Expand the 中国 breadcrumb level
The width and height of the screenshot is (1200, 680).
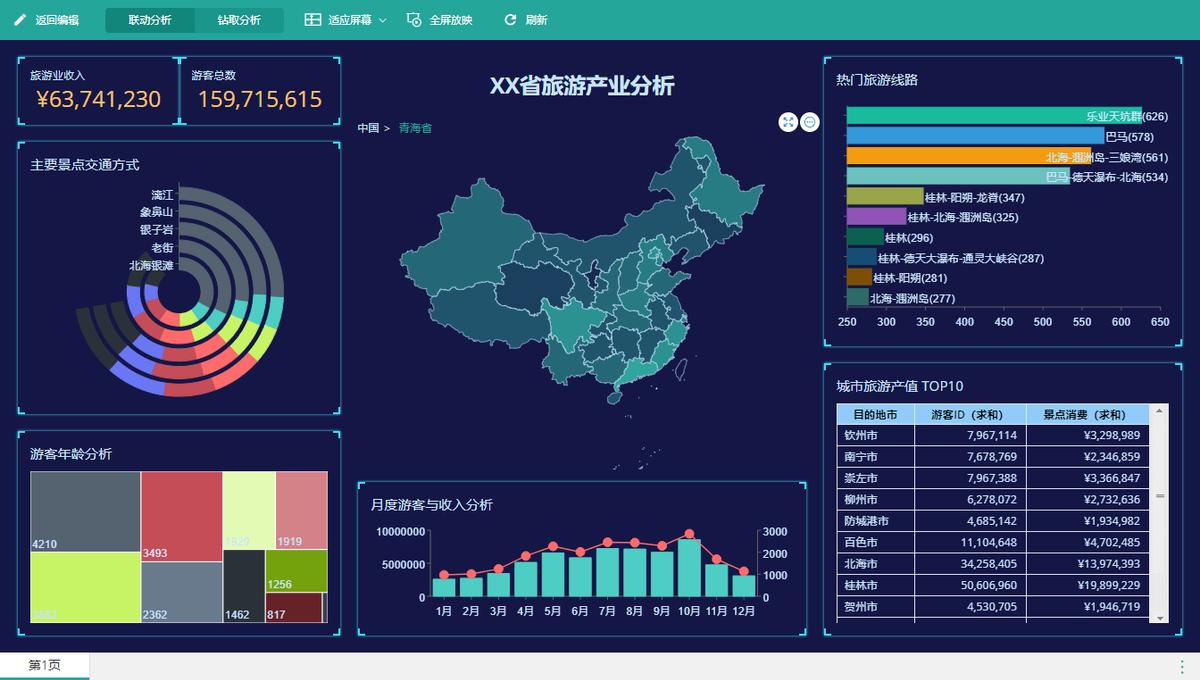coord(370,128)
